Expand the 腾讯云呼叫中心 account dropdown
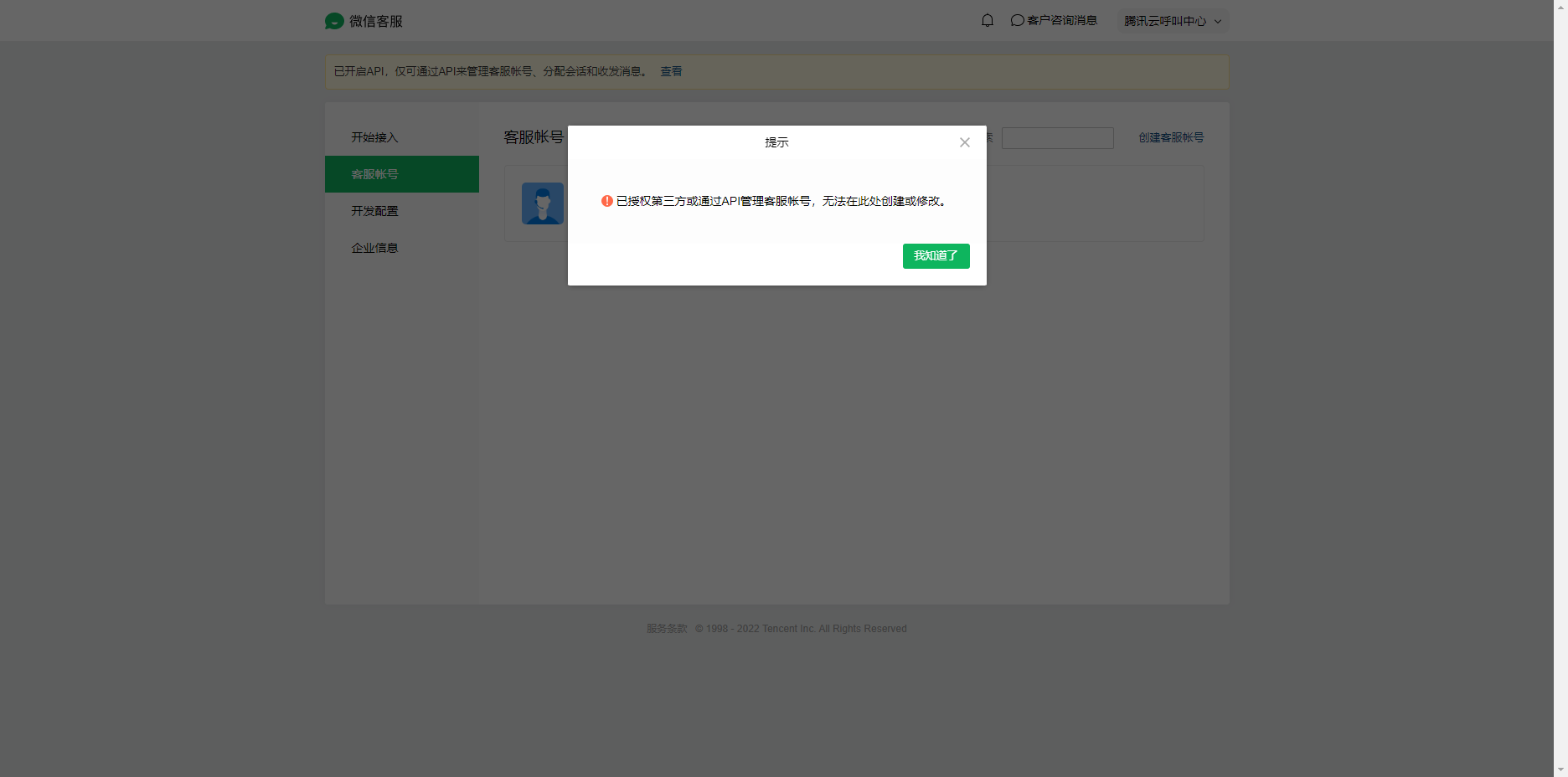This screenshot has height=777, width=1568. (1173, 21)
